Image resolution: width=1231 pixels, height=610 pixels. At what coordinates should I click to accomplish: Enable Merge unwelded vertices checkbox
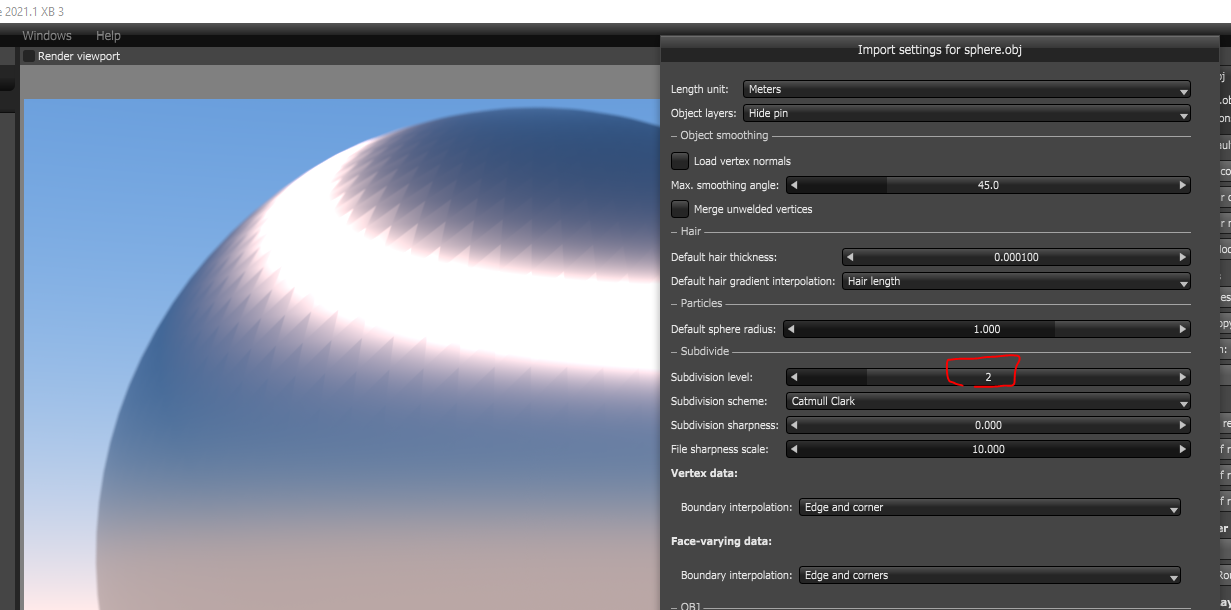(680, 209)
